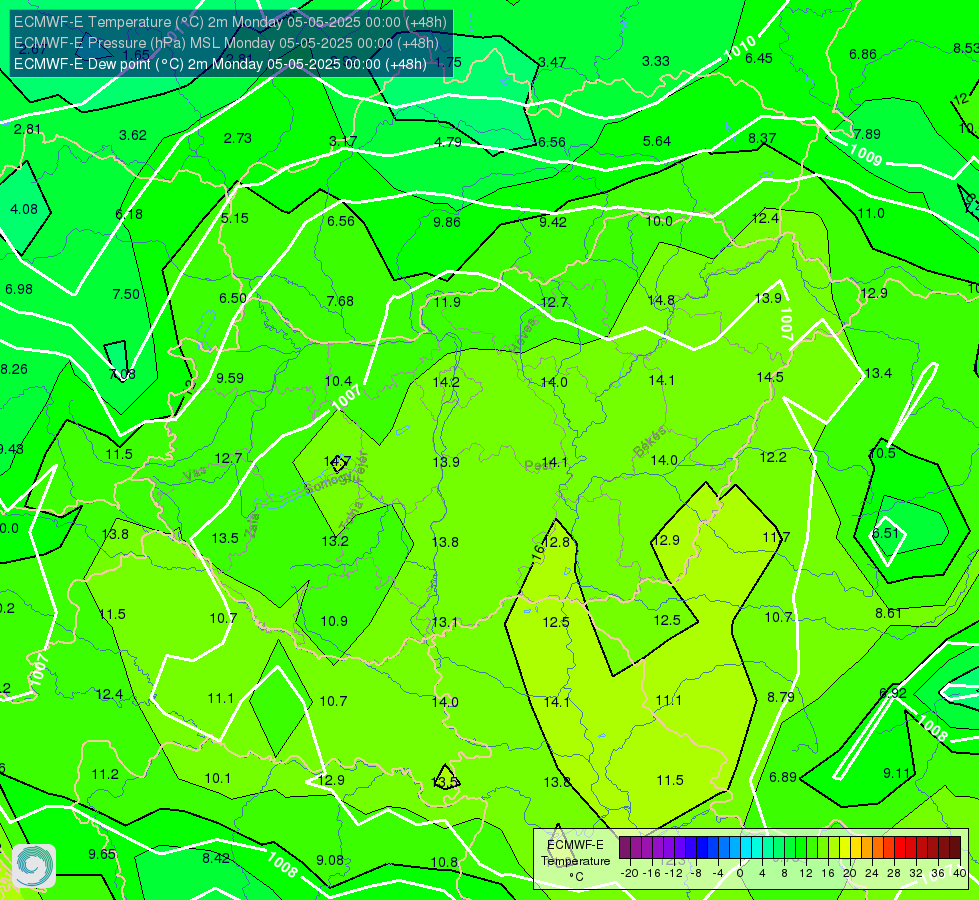Click the Békés county label
The width and height of the screenshot is (979, 900).
tap(649, 442)
